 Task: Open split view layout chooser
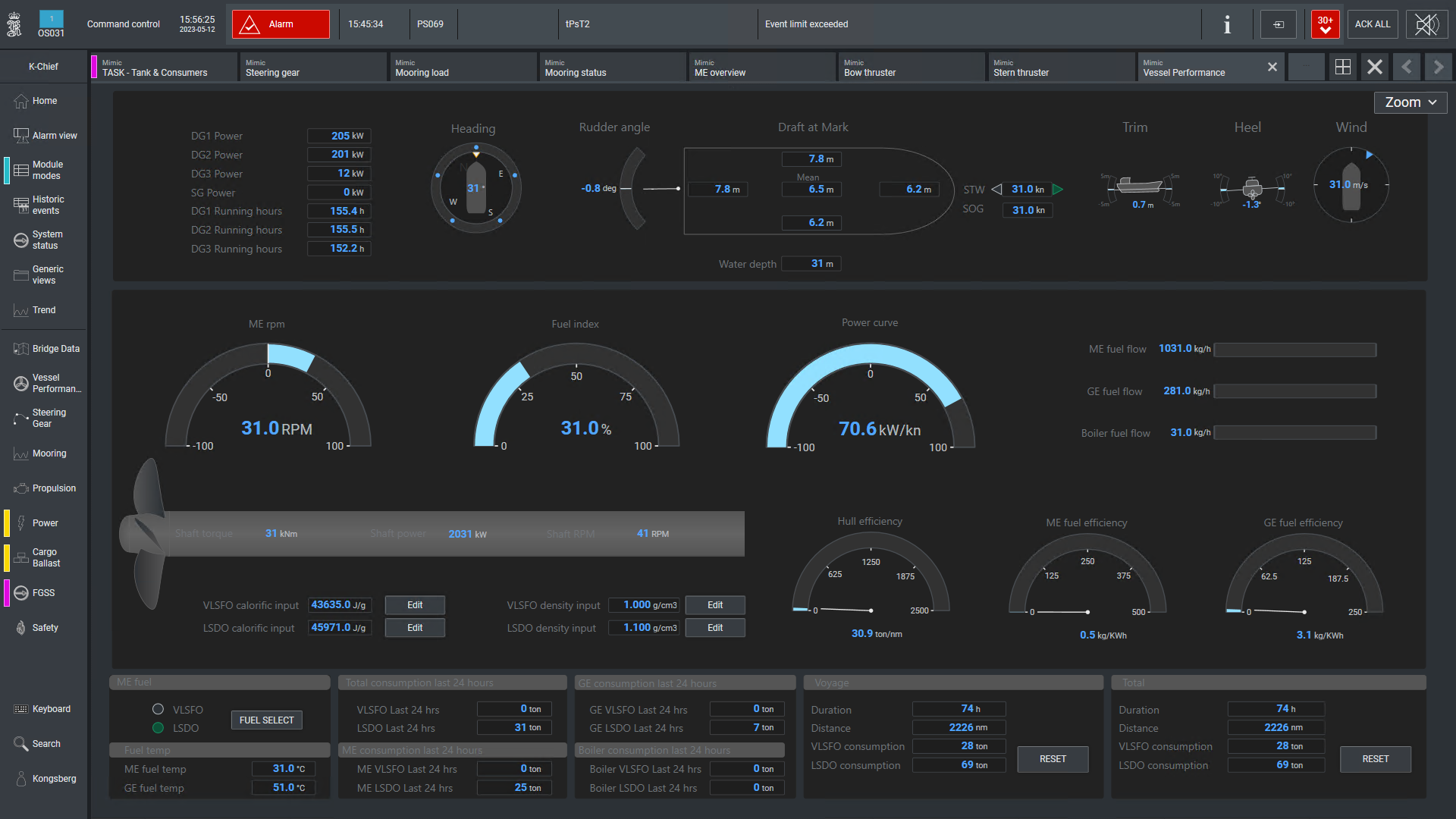1342,67
